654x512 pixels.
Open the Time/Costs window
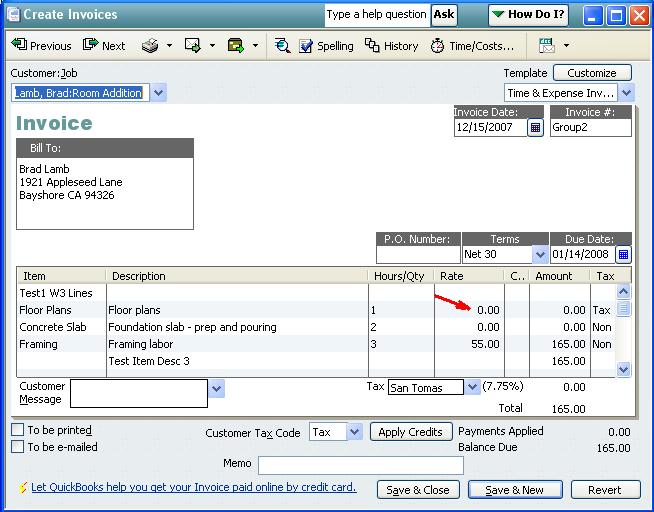click(x=472, y=46)
